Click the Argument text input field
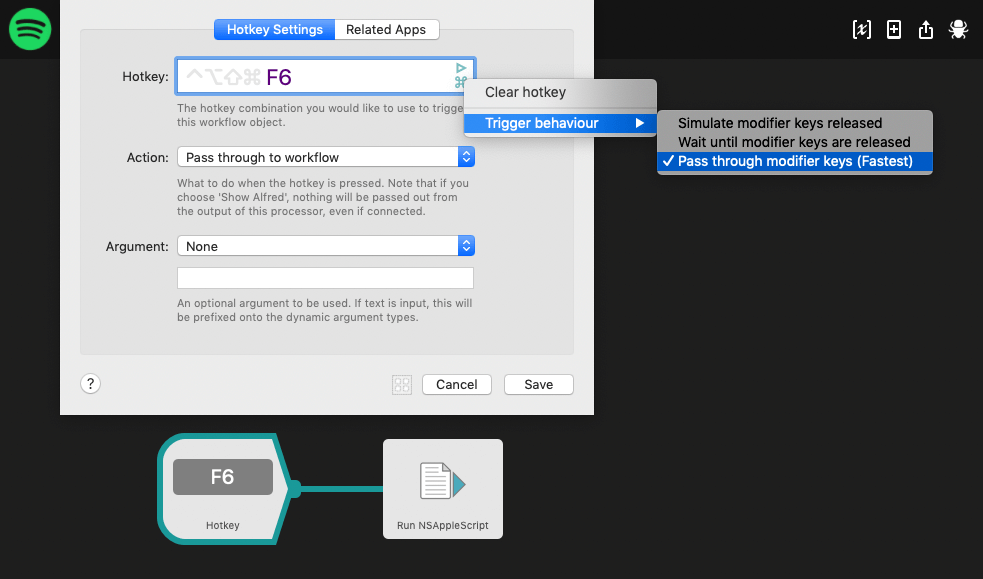Image resolution: width=983 pixels, height=579 pixels. click(x=325, y=277)
